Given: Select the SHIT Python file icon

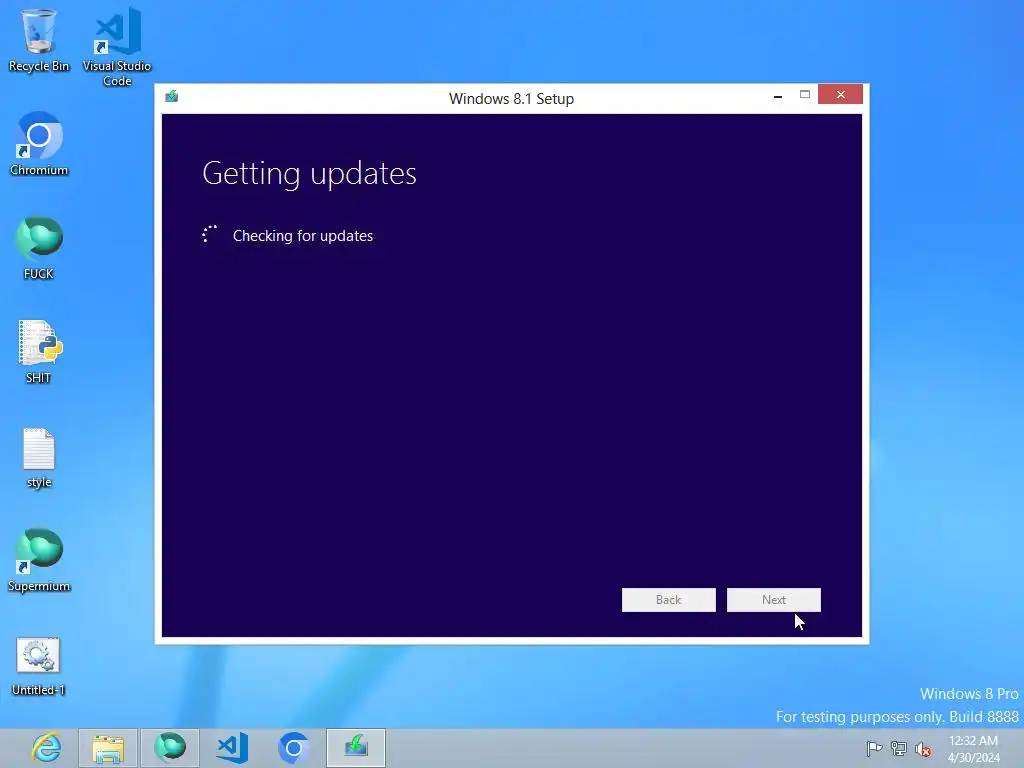Looking at the screenshot, I should coord(39,351).
